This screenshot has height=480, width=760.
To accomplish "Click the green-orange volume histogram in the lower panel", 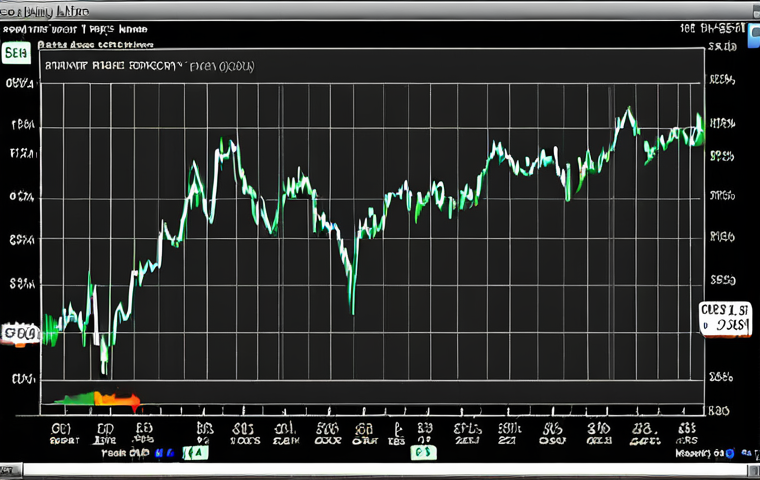I will 97,399.
